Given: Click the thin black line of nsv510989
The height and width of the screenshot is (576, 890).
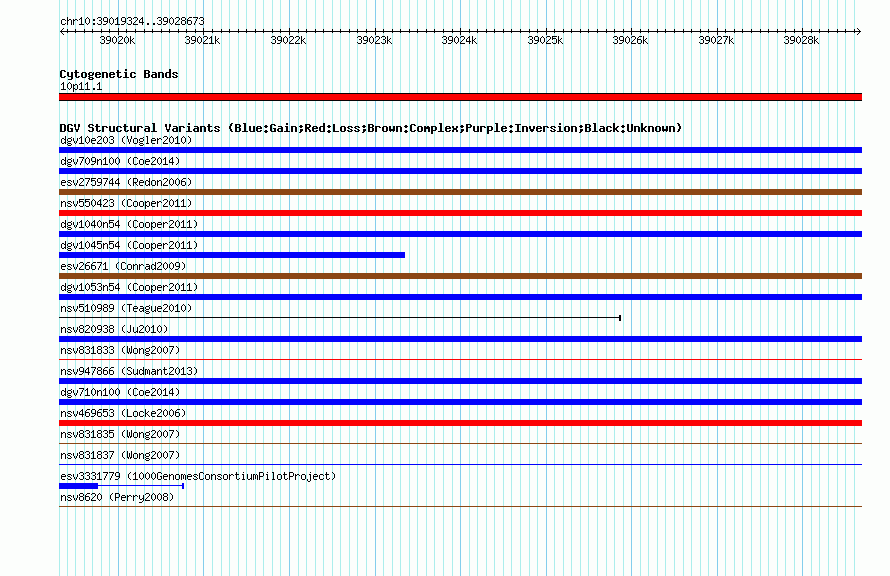Looking at the screenshot, I should click(340, 318).
